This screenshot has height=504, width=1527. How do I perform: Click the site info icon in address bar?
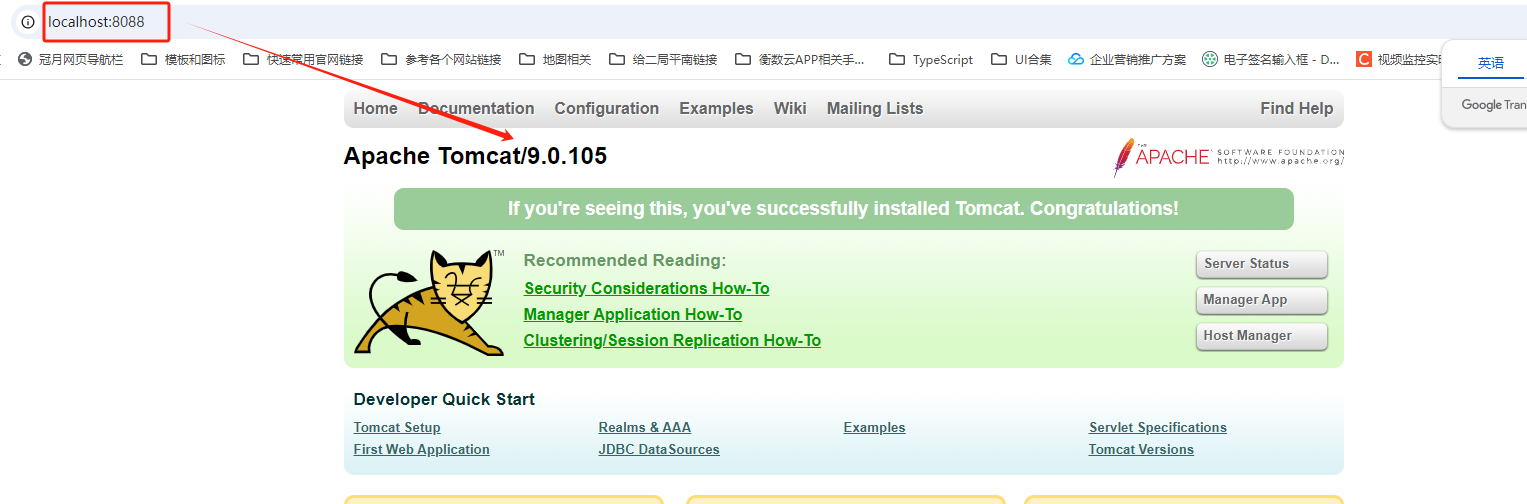(28, 22)
